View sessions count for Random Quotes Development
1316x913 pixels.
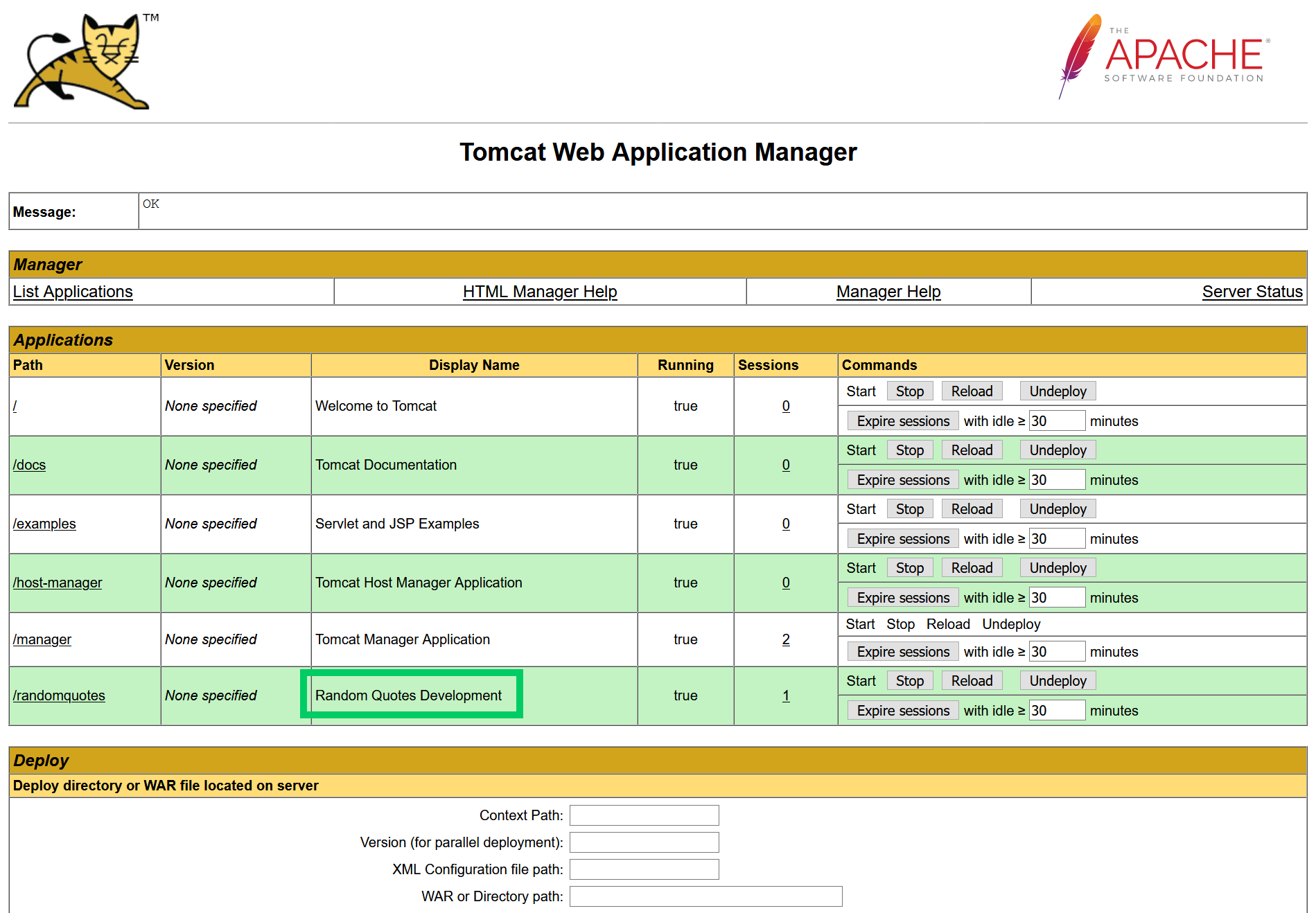pyautogui.click(x=785, y=695)
